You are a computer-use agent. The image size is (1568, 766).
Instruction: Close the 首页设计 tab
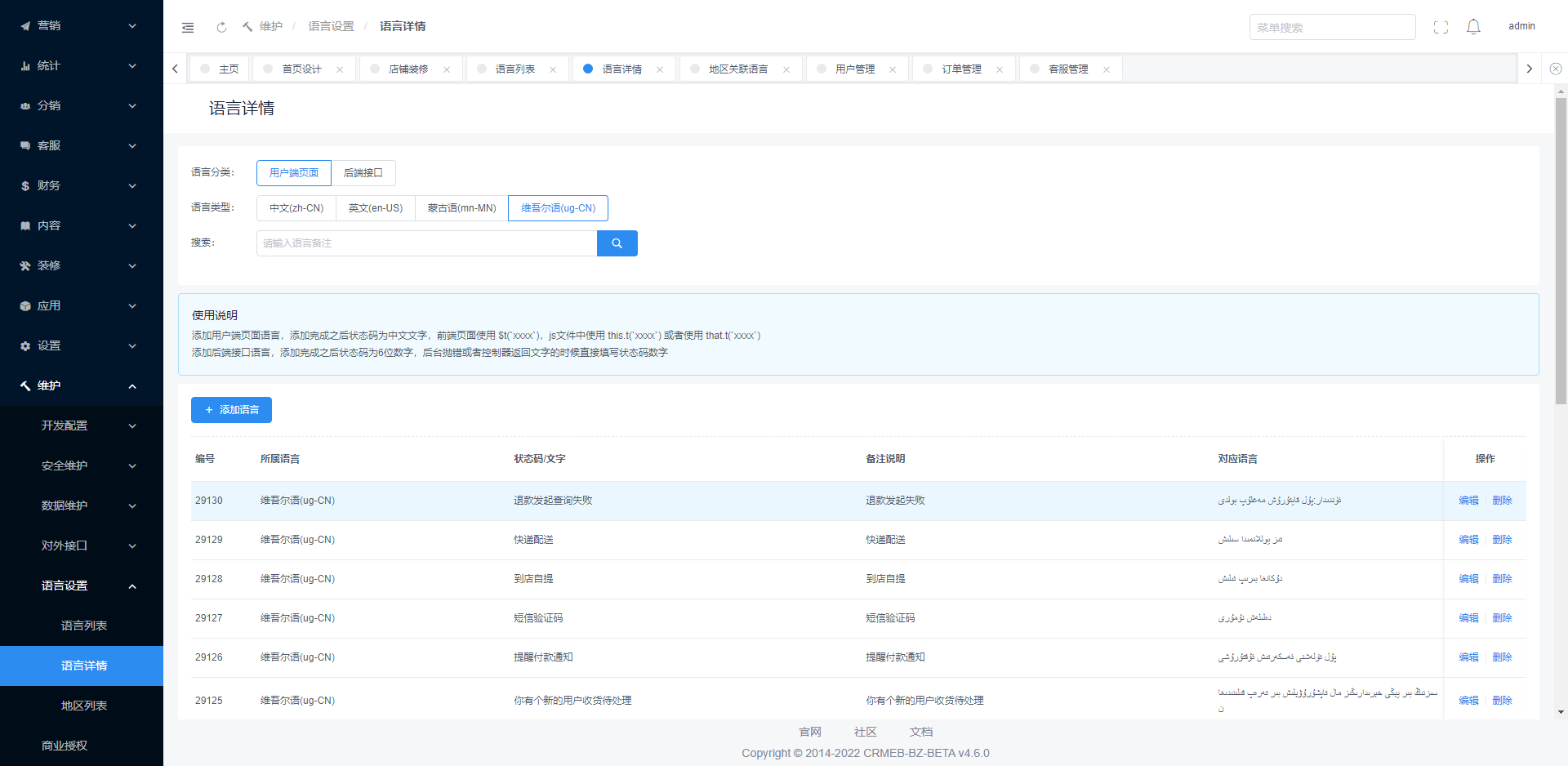tap(340, 69)
